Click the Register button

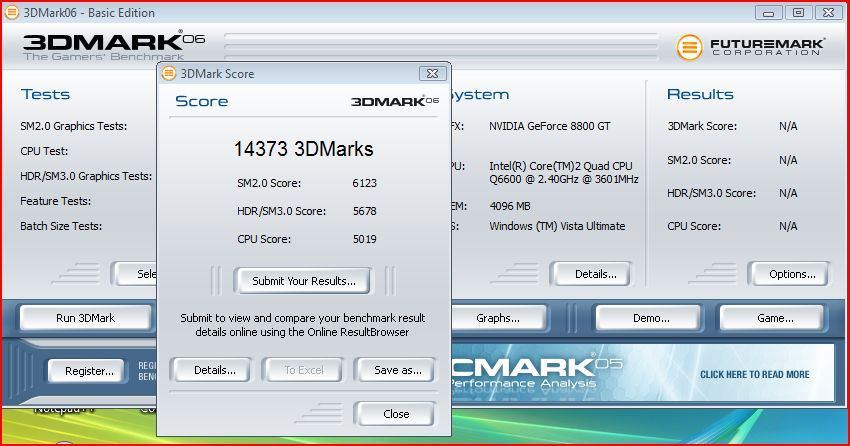pos(87,371)
